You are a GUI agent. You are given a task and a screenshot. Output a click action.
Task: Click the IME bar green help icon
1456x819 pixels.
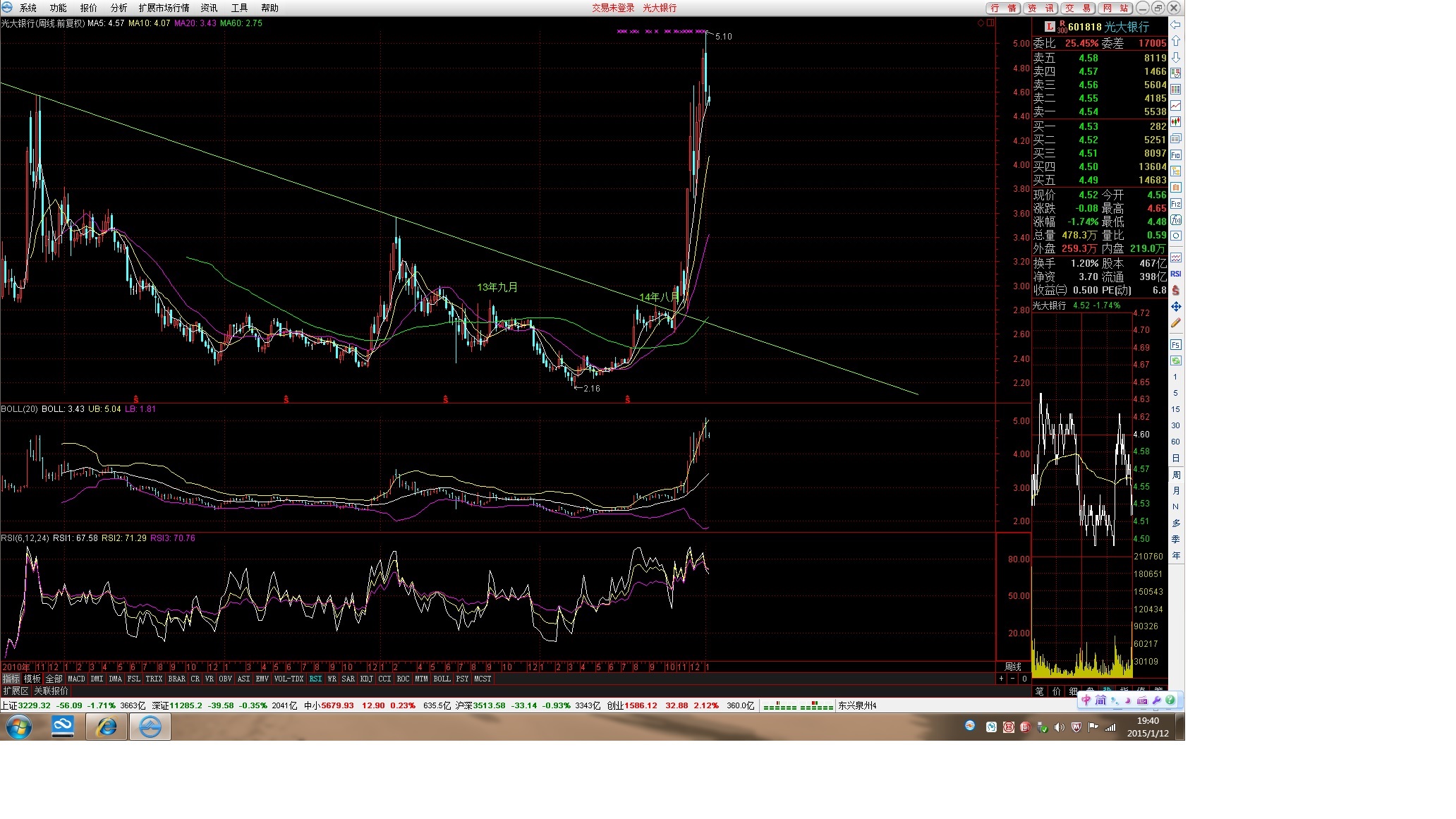pos(1170,700)
